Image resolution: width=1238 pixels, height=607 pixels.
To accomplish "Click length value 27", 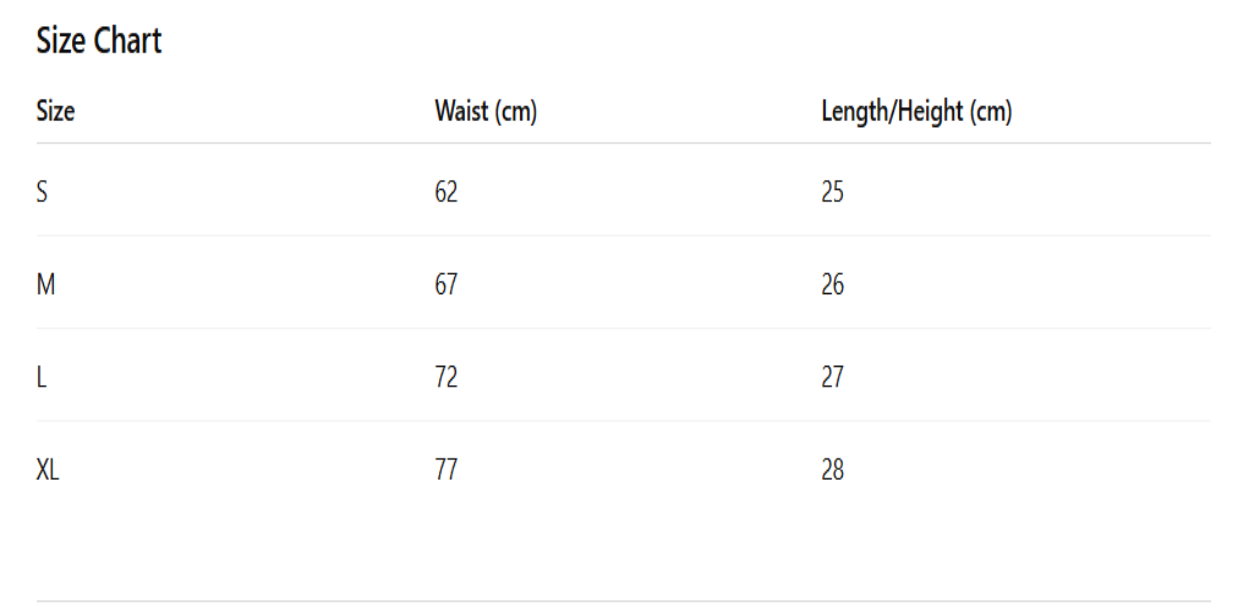I will (832, 378).
